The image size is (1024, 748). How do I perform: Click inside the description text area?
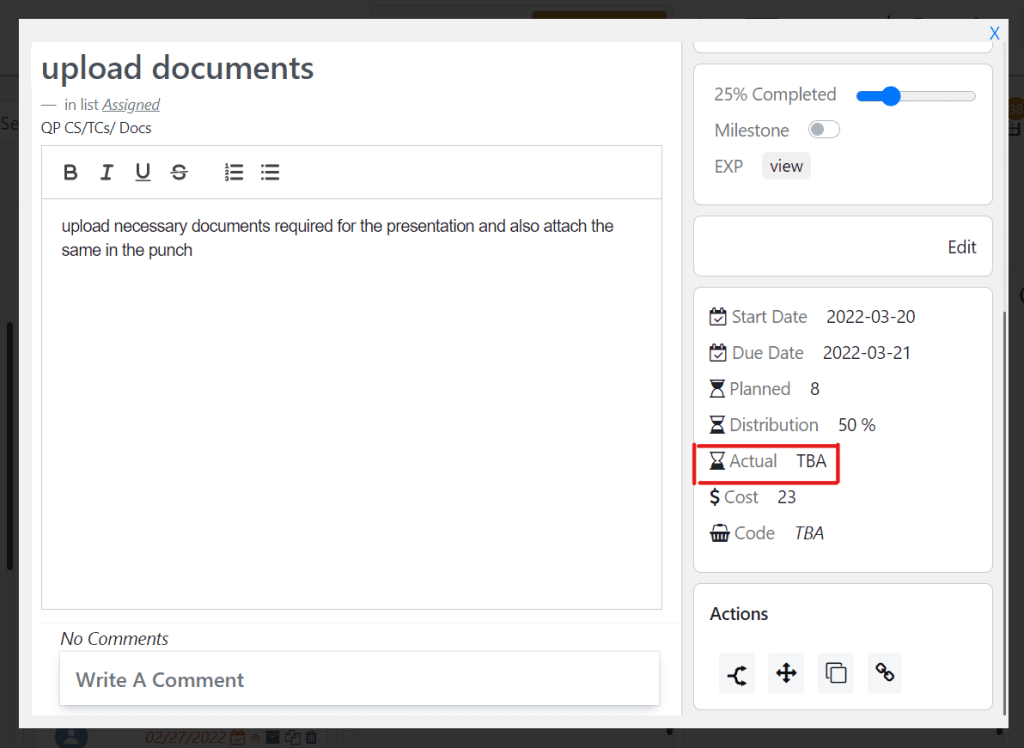coord(351,404)
